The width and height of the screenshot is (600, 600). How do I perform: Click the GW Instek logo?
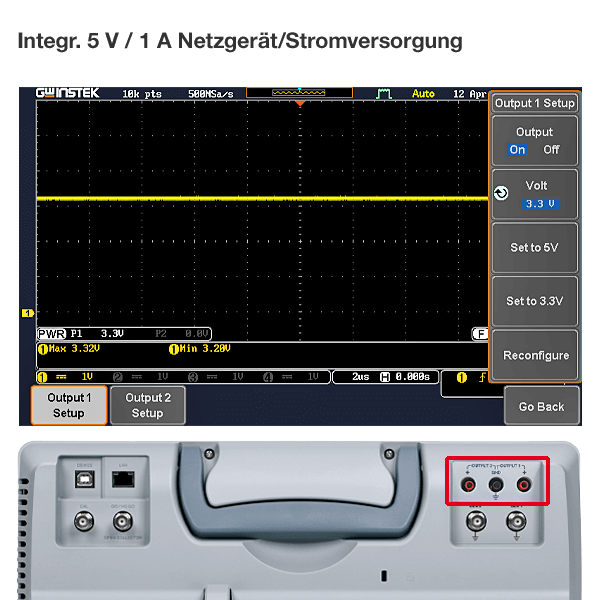pos(67,93)
